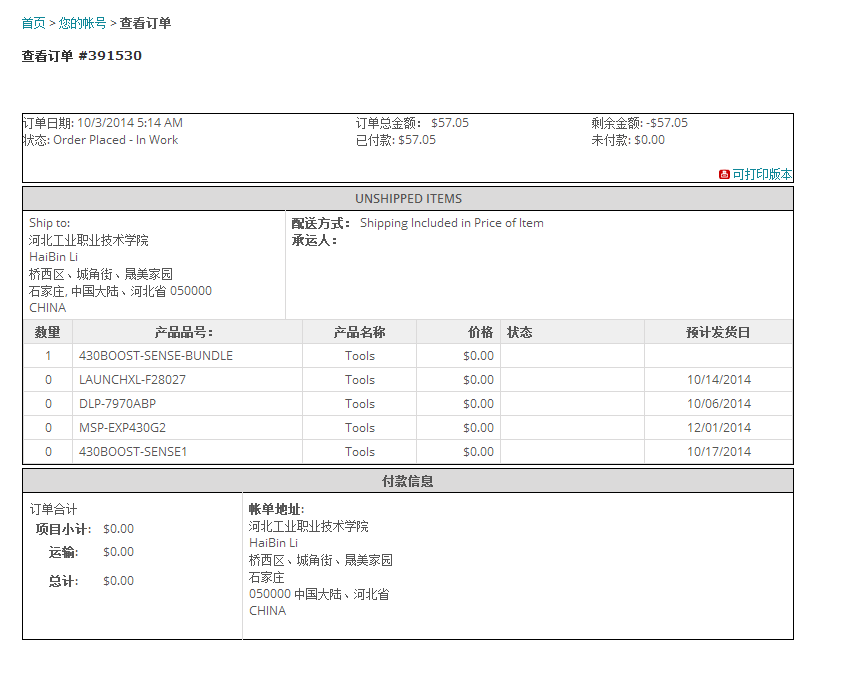
Task: Click the 价格 column header
Action: click(481, 332)
